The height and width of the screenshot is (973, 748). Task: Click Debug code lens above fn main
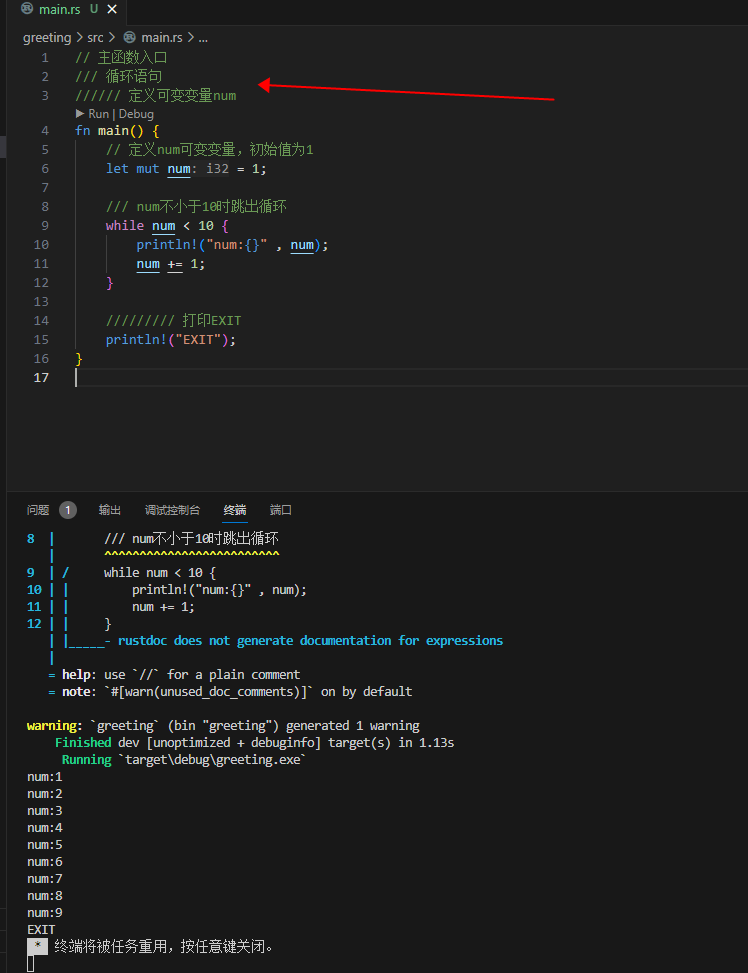coord(136,114)
